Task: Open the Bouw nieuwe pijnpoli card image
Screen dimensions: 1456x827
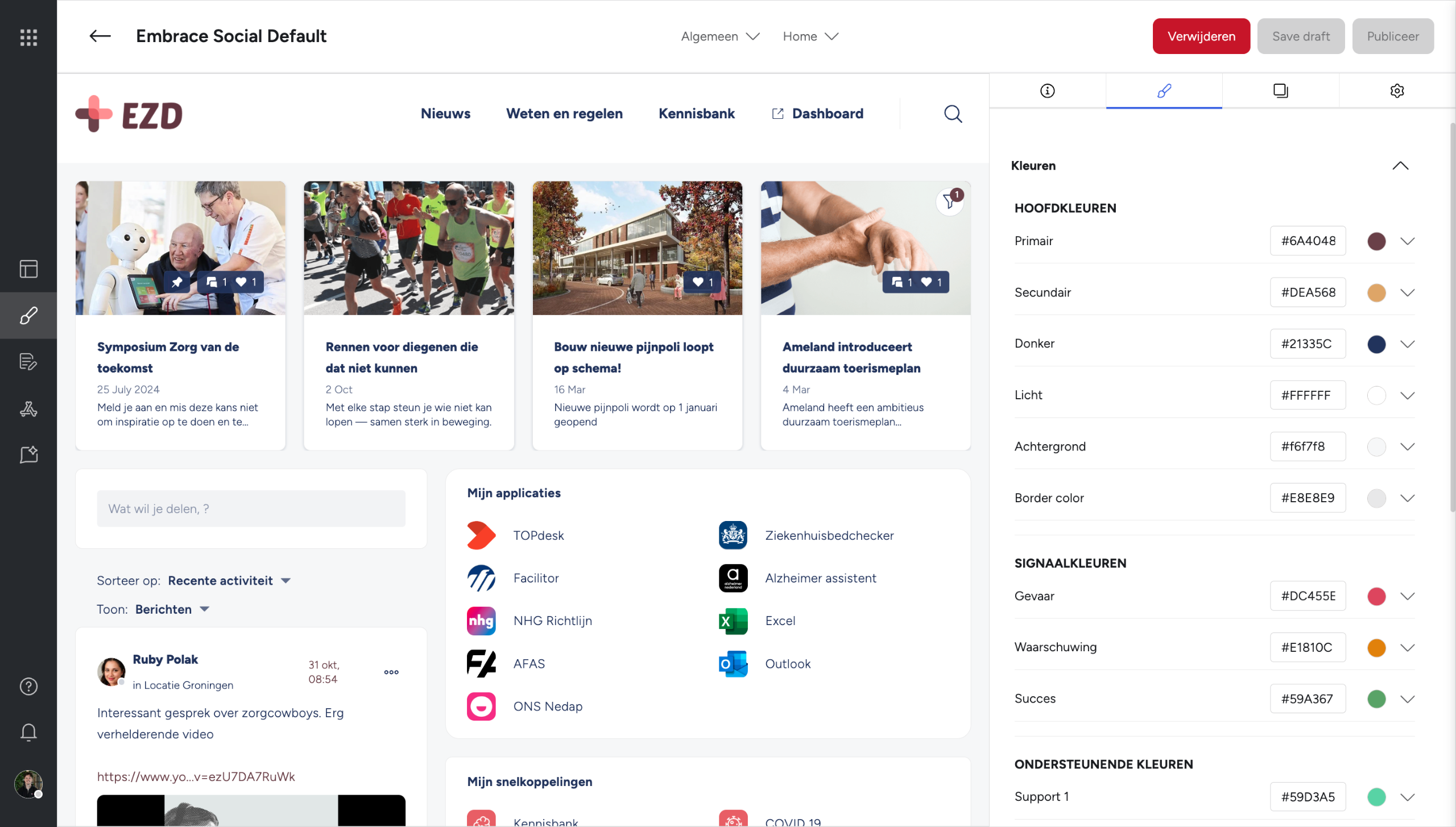Action: [637, 248]
